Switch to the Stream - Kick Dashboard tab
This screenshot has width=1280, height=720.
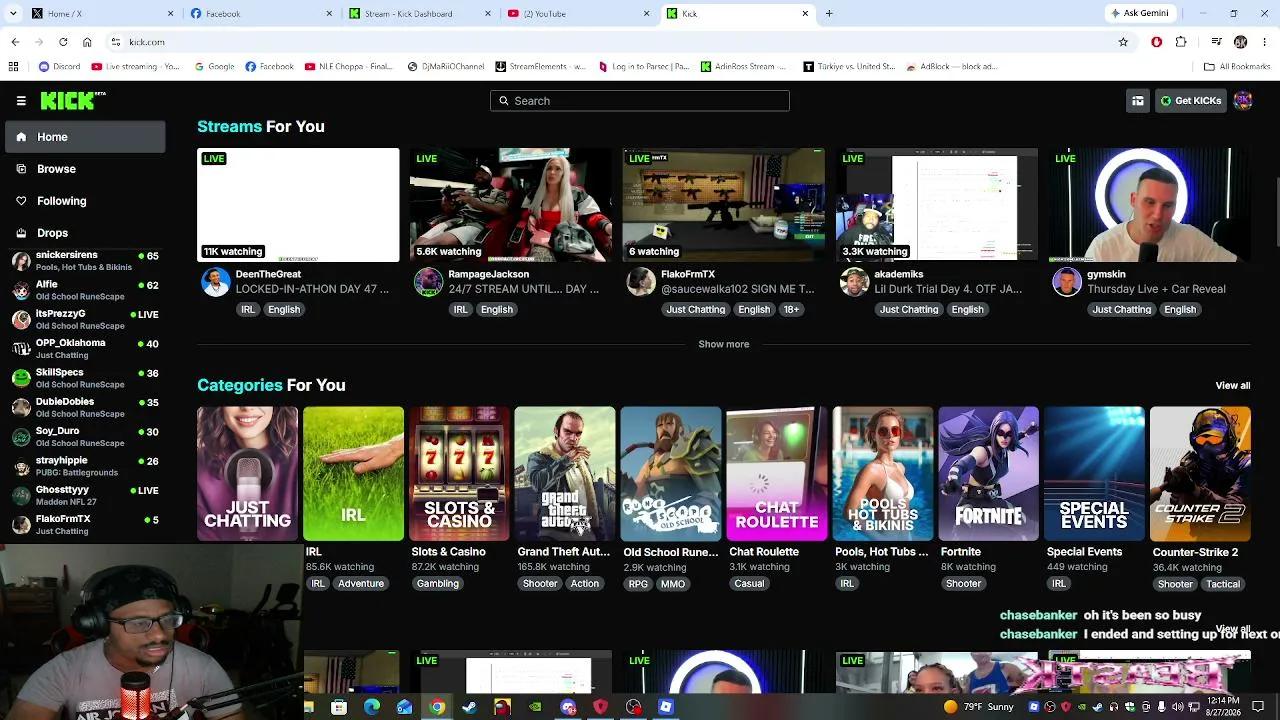click(420, 14)
